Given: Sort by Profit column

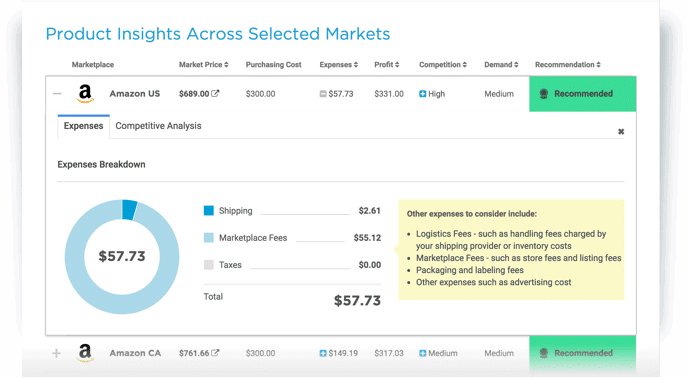Looking at the screenshot, I should [x=387, y=65].
